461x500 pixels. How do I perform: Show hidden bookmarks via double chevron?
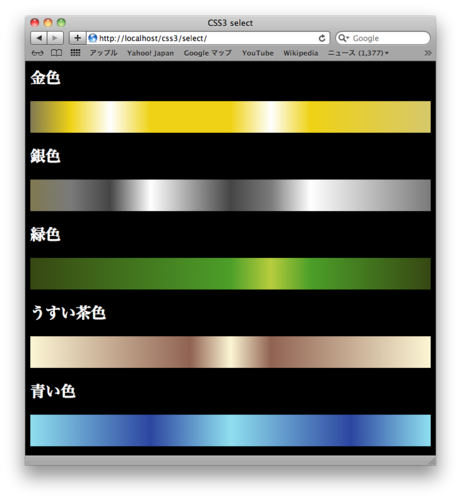tap(428, 53)
